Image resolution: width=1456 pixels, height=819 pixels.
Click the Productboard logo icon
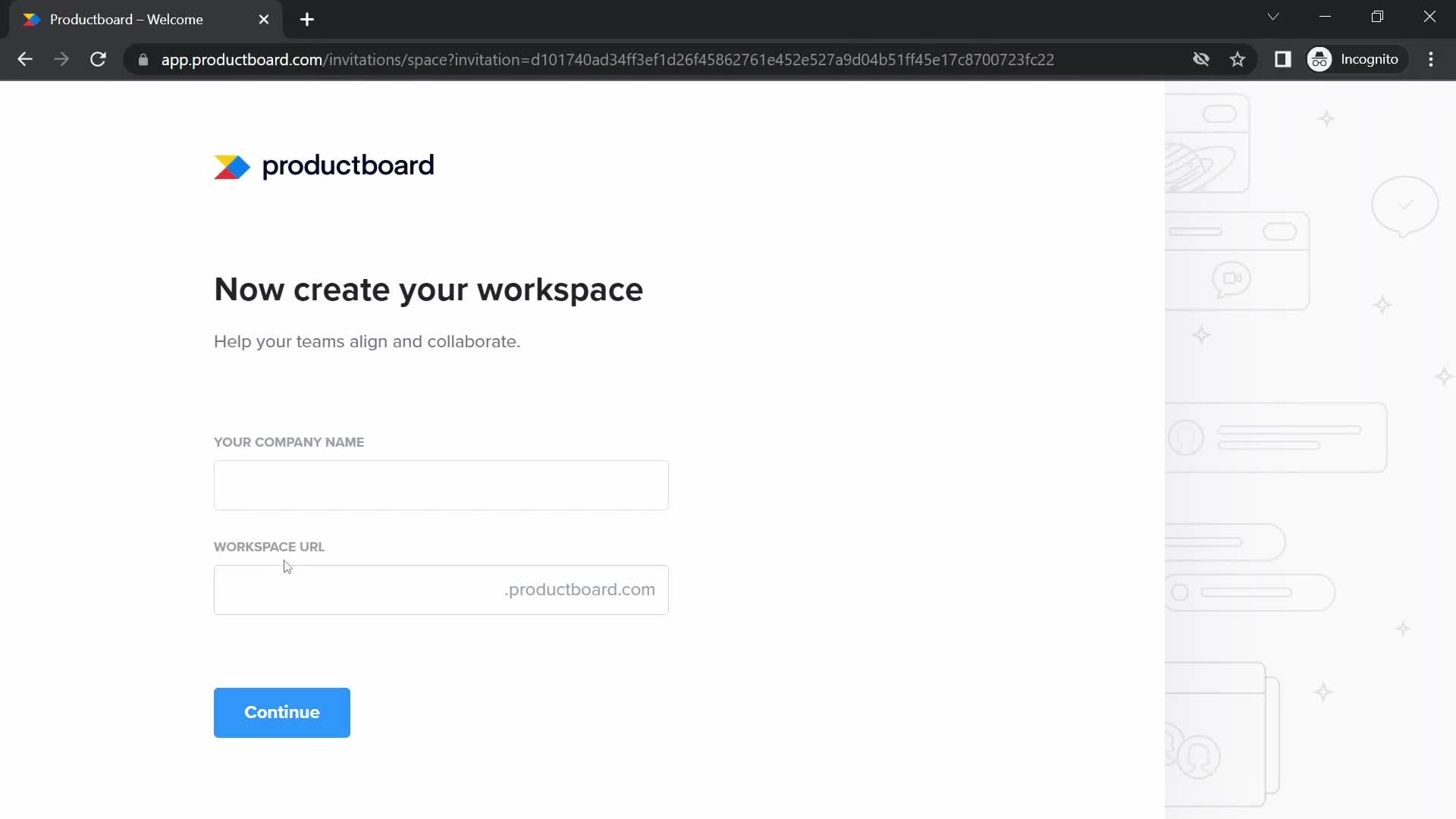231,167
